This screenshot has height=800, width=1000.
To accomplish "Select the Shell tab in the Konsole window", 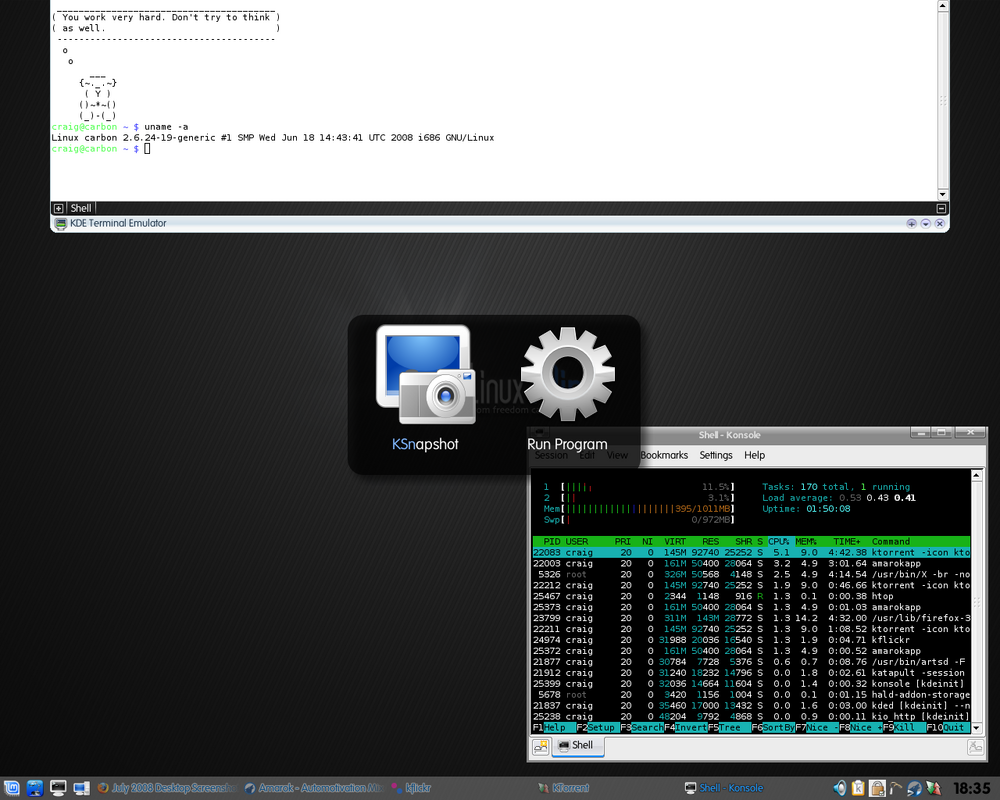I will pyautogui.click(x=577, y=745).
